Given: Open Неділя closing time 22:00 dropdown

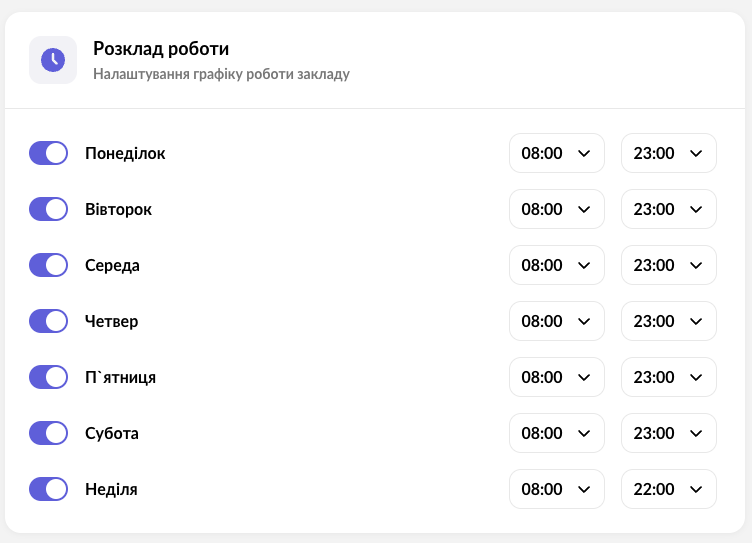Looking at the screenshot, I should point(668,490).
